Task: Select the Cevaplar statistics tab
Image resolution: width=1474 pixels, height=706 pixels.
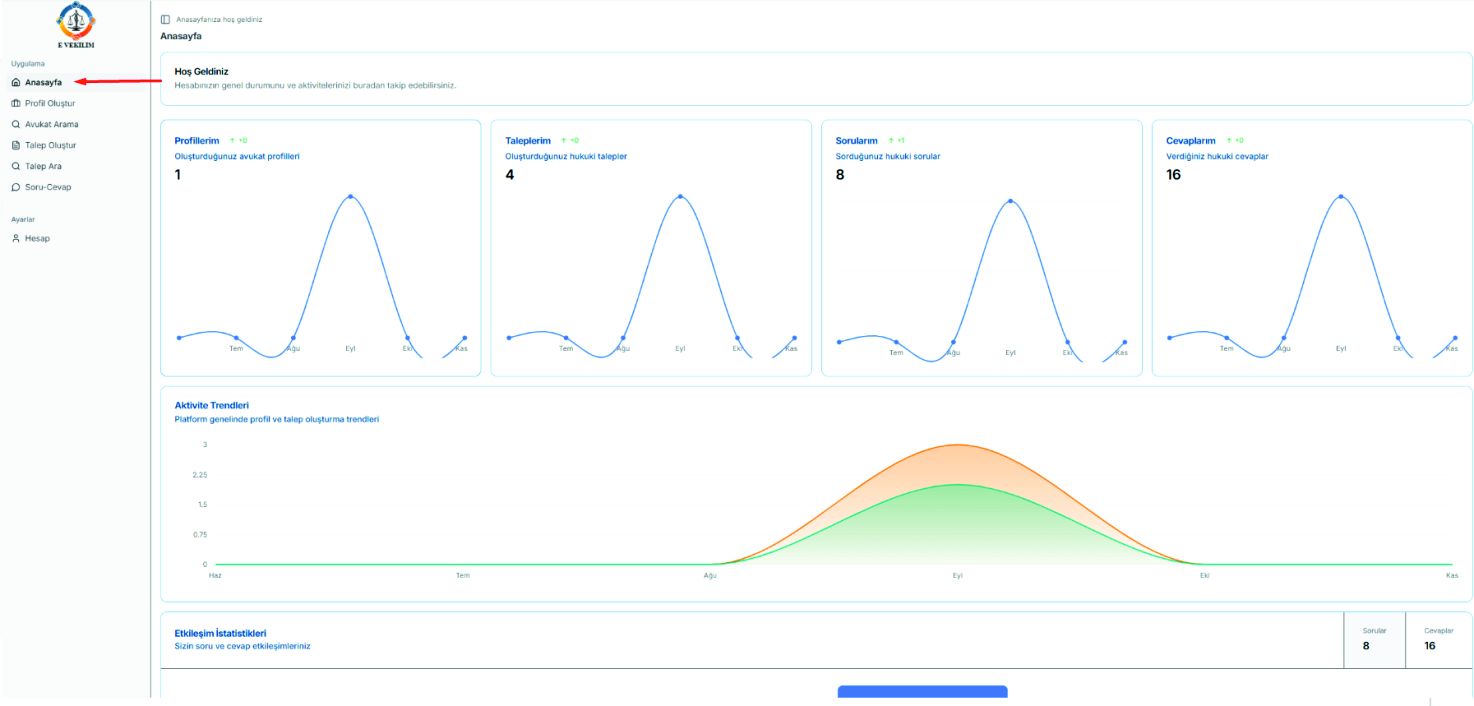Action: click(1438, 639)
